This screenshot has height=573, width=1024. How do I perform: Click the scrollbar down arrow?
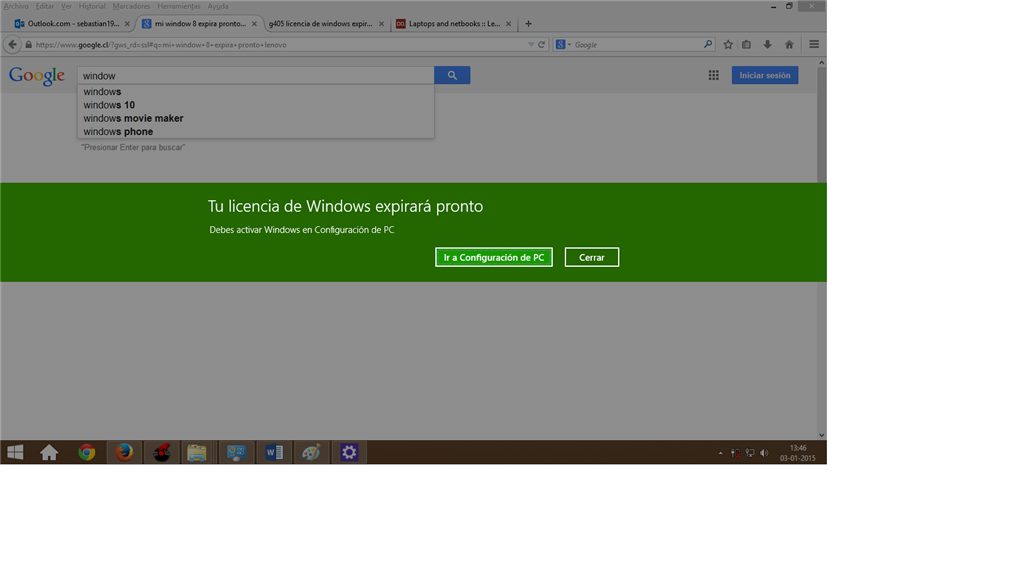point(822,435)
